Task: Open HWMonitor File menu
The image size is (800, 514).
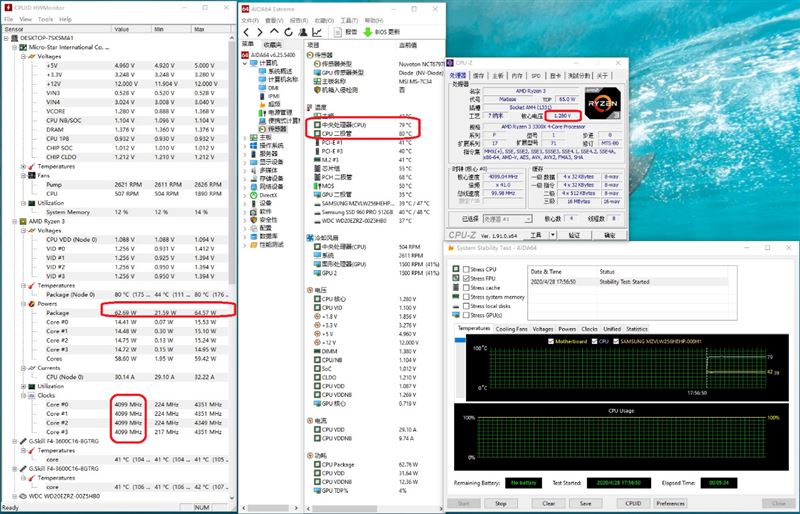Action: click(x=9, y=19)
